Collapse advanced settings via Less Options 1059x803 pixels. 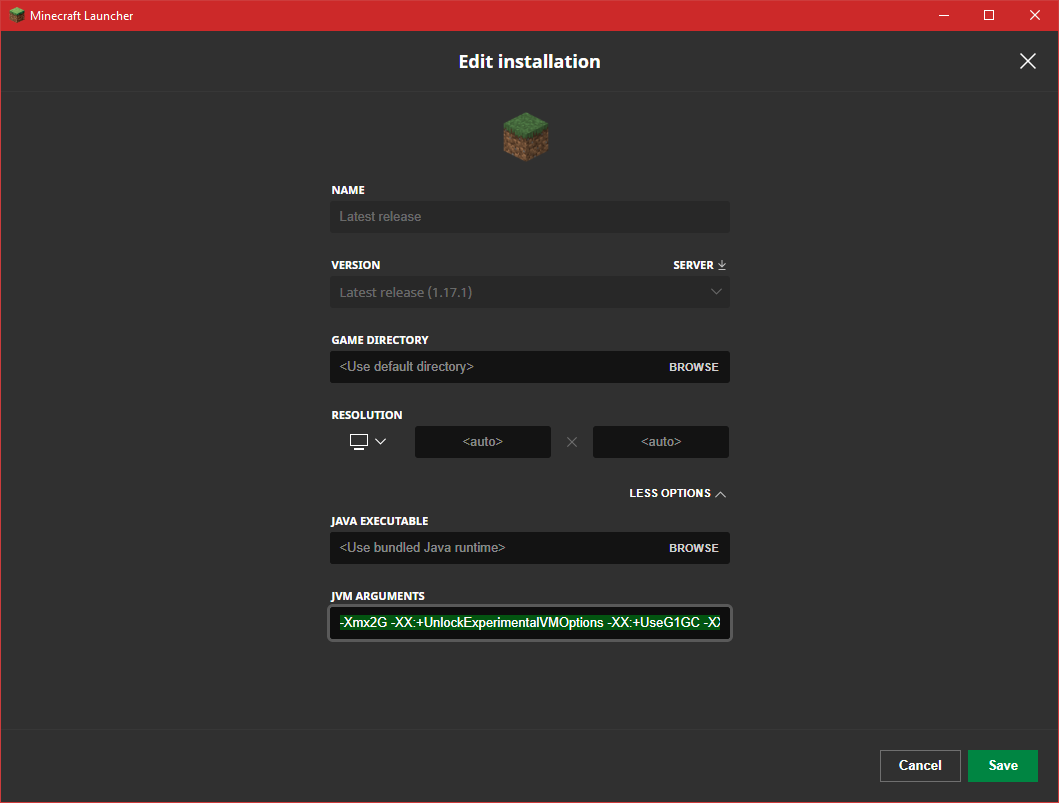tap(677, 494)
